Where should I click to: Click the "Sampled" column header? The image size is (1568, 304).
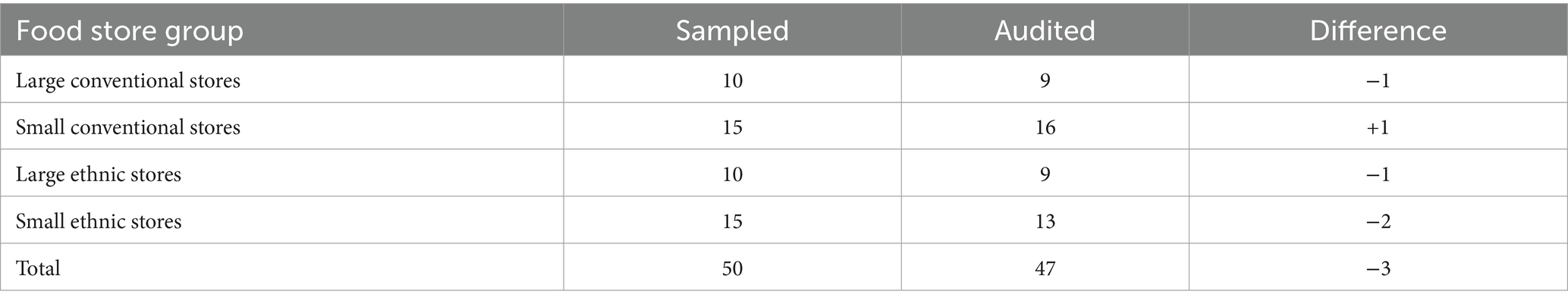(x=732, y=31)
